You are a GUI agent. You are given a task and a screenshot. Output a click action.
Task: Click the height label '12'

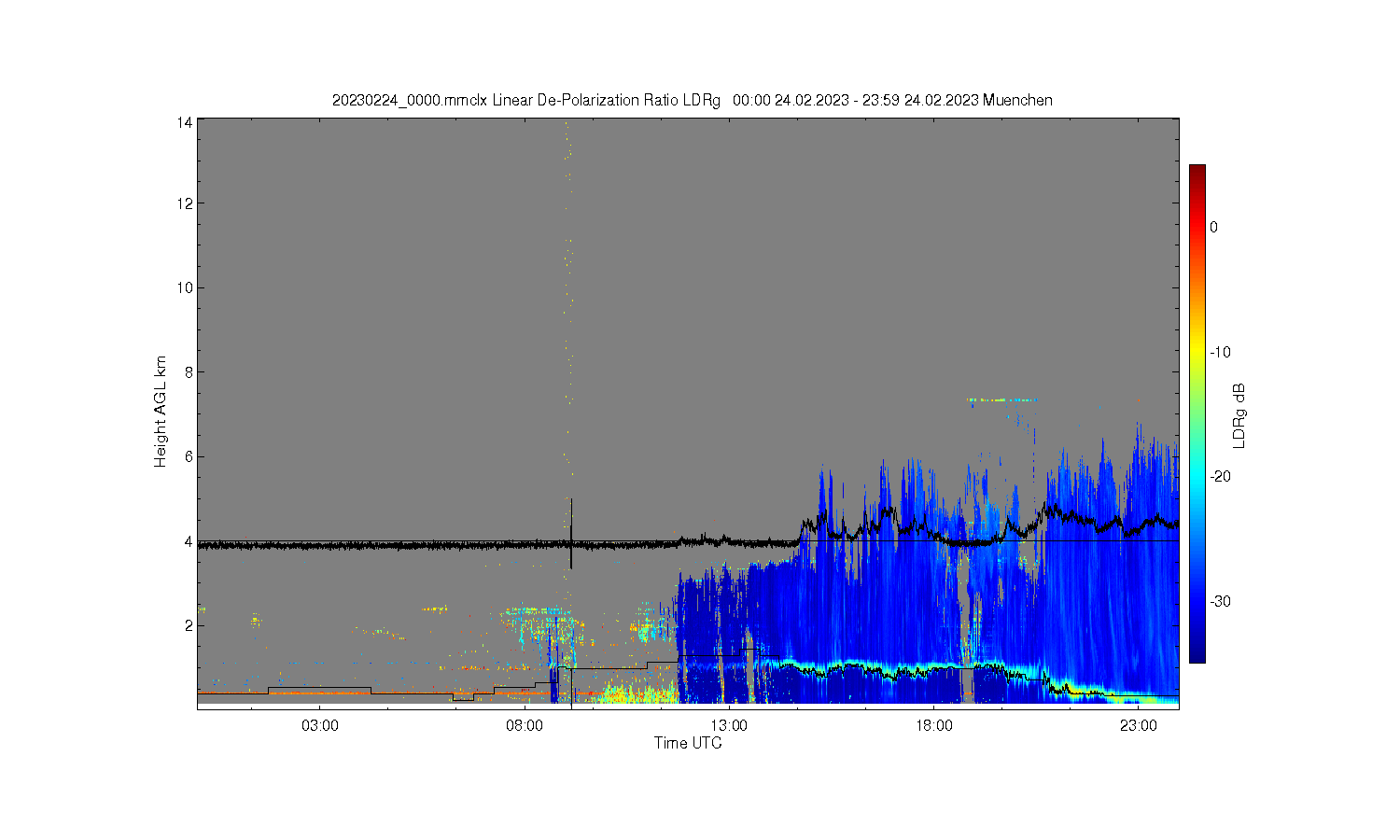point(185,203)
